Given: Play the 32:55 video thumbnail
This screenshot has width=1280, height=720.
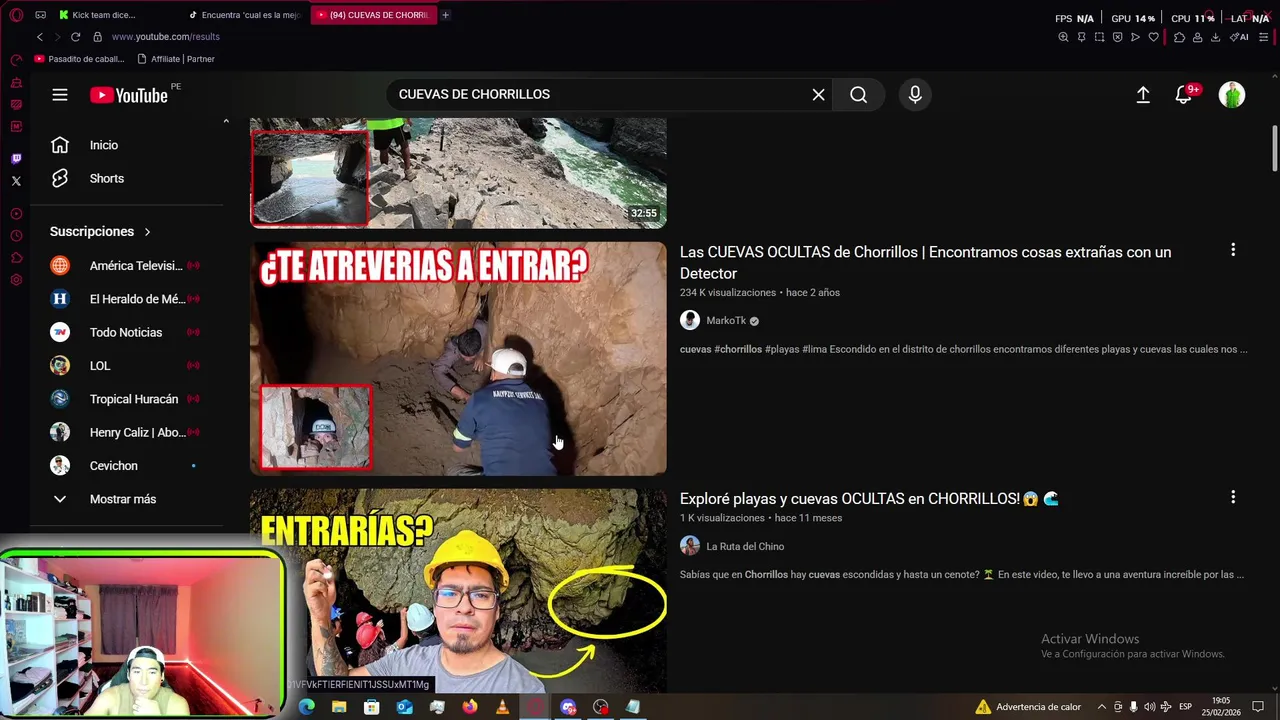Looking at the screenshot, I should [x=458, y=172].
